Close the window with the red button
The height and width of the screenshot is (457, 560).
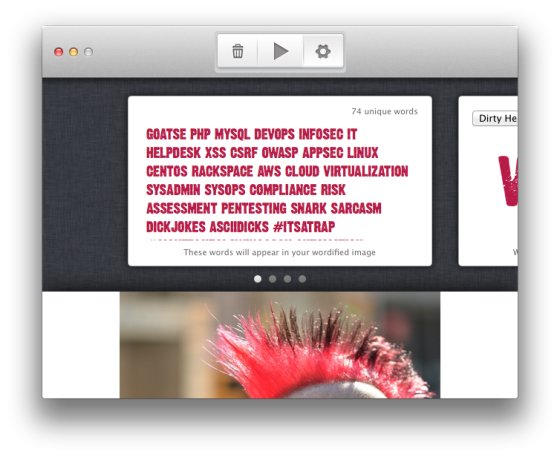pos(59,52)
